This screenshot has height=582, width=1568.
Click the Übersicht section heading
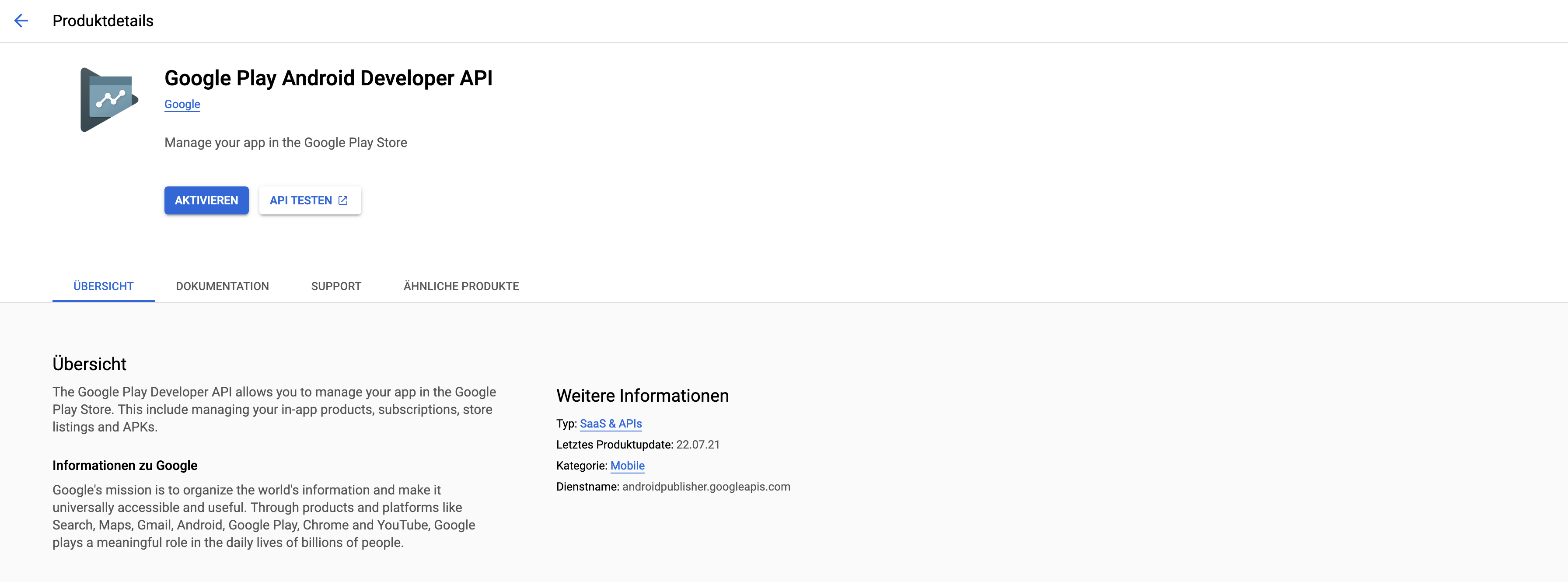90,364
